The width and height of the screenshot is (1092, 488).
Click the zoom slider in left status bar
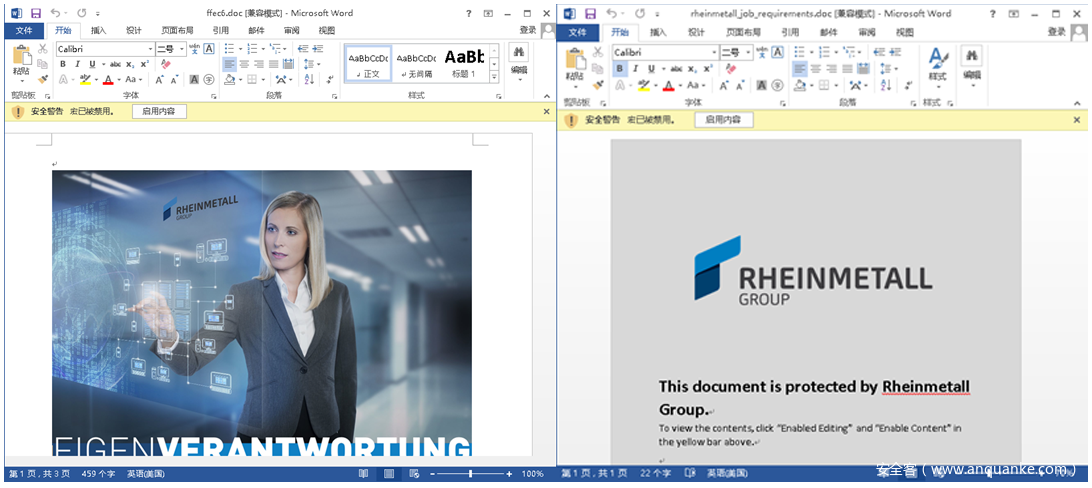pyautogui.click(x=468, y=473)
